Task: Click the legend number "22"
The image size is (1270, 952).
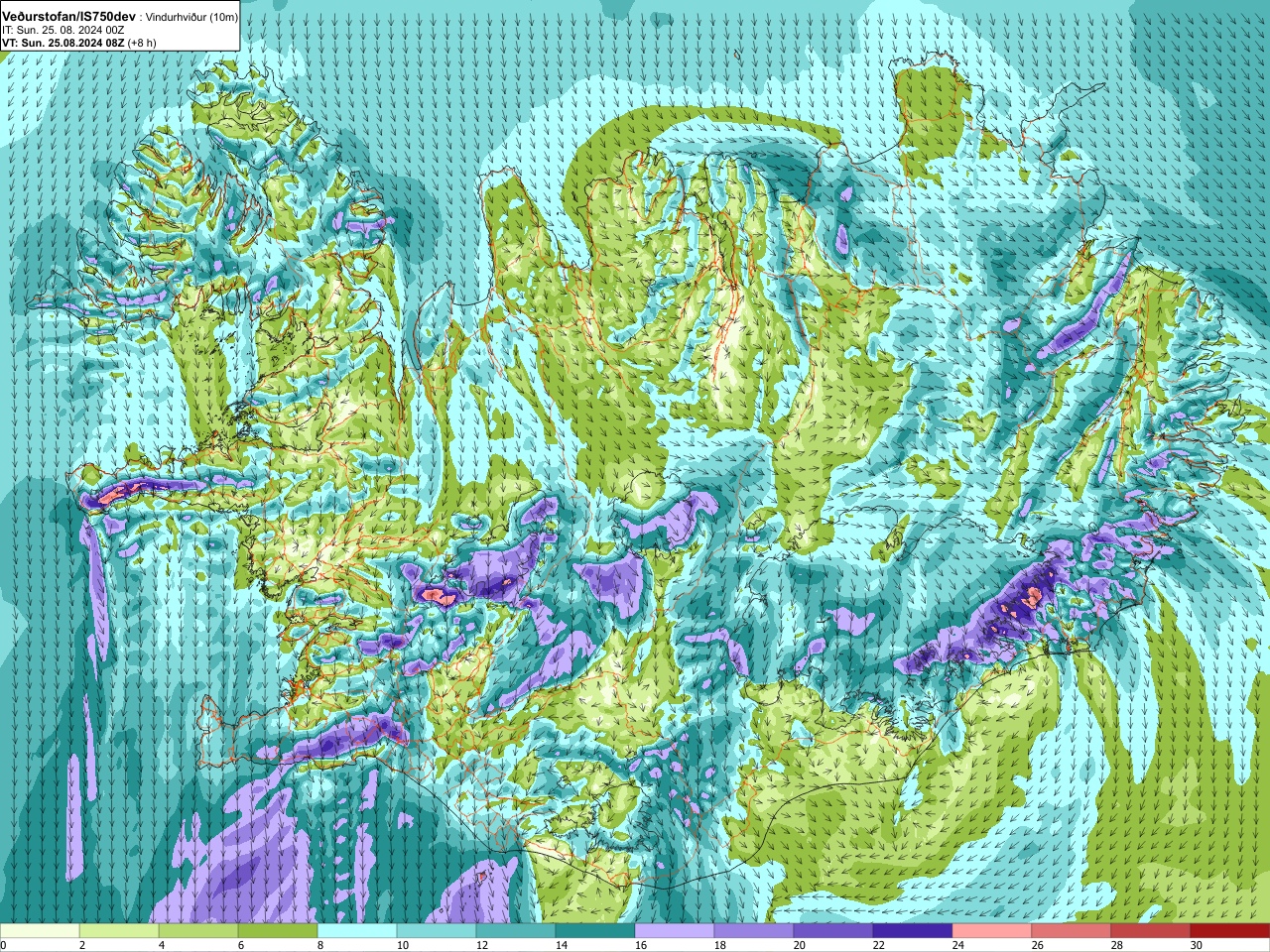Action: click(878, 945)
